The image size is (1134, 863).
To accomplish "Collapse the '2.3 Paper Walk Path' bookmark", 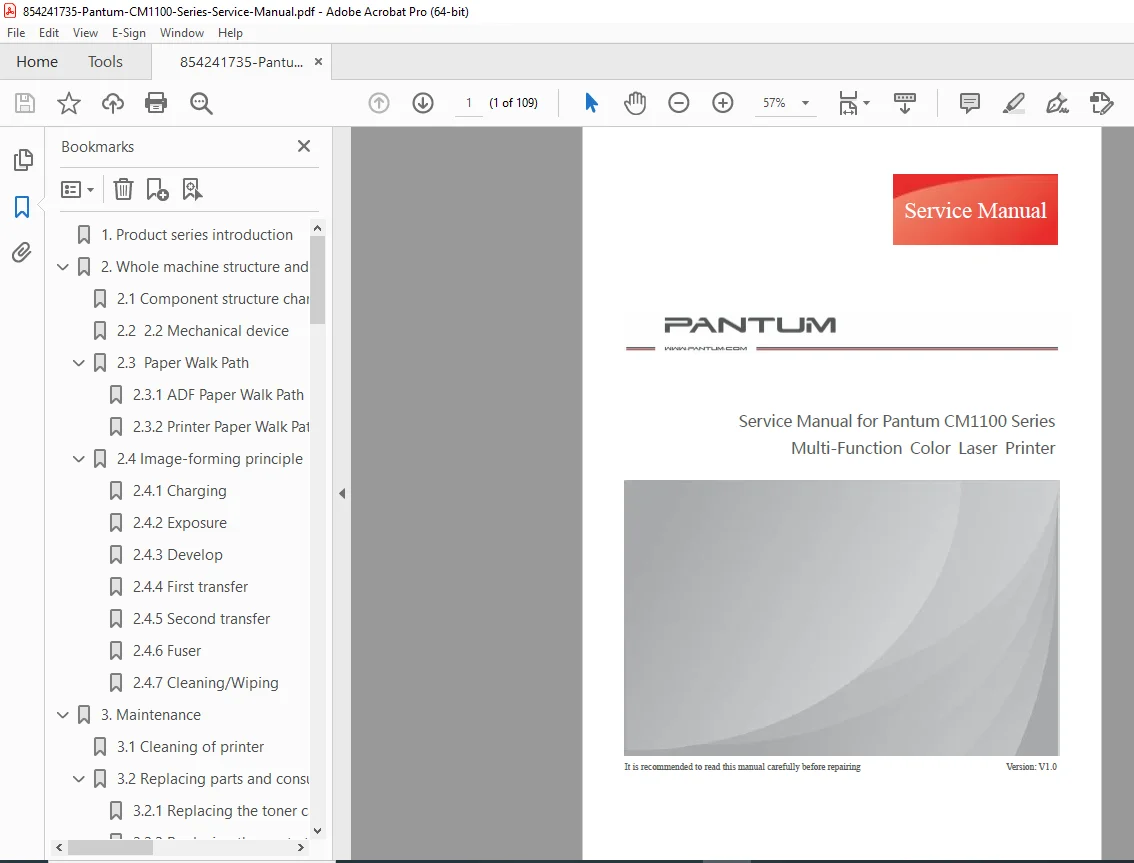I will click(79, 363).
